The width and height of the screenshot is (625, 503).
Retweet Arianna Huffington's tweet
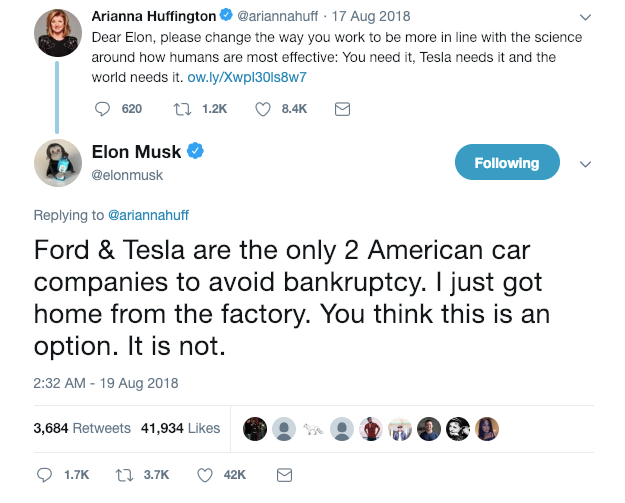tap(181, 109)
